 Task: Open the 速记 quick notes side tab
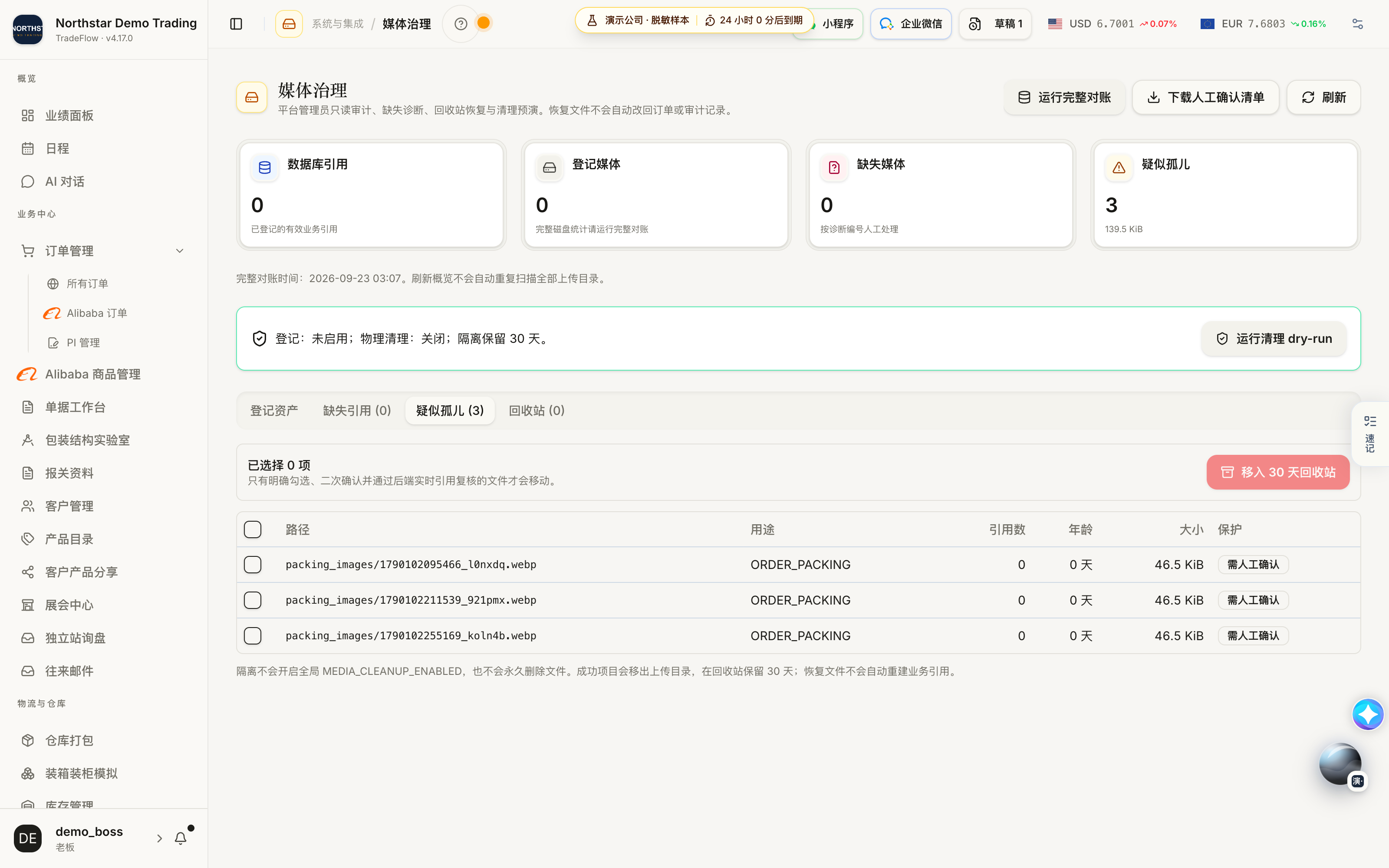coord(1370,434)
